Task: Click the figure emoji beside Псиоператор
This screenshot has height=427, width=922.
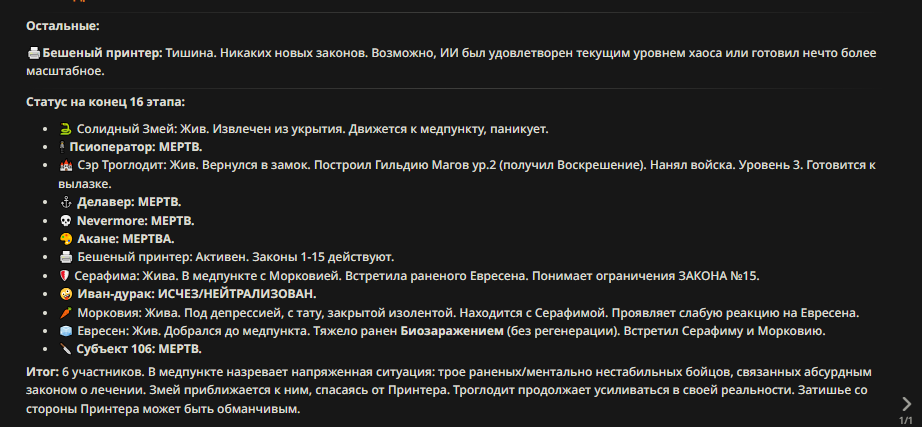Action: coord(63,147)
